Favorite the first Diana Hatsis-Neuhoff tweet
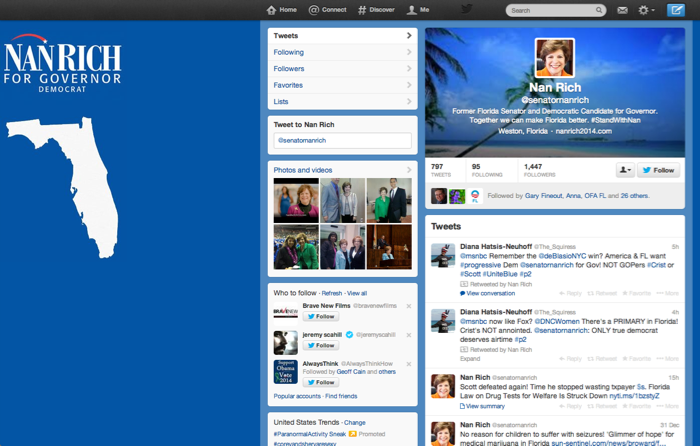 [x=636, y=293]
